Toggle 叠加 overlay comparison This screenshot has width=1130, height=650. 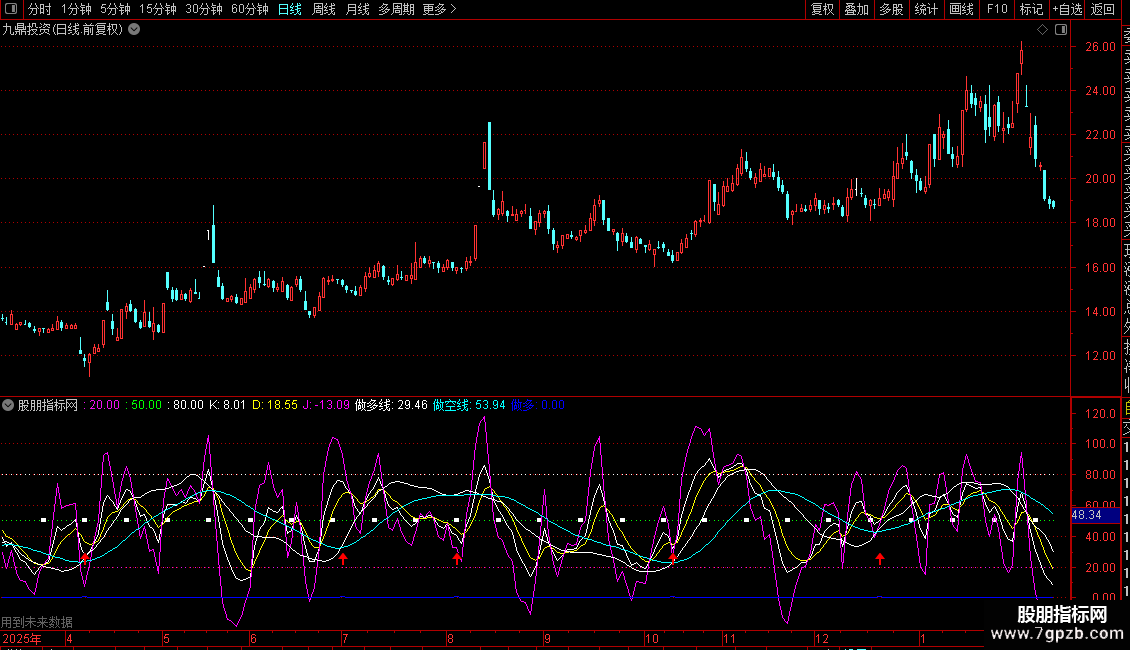pyautogui.click(x=856, y=9)
